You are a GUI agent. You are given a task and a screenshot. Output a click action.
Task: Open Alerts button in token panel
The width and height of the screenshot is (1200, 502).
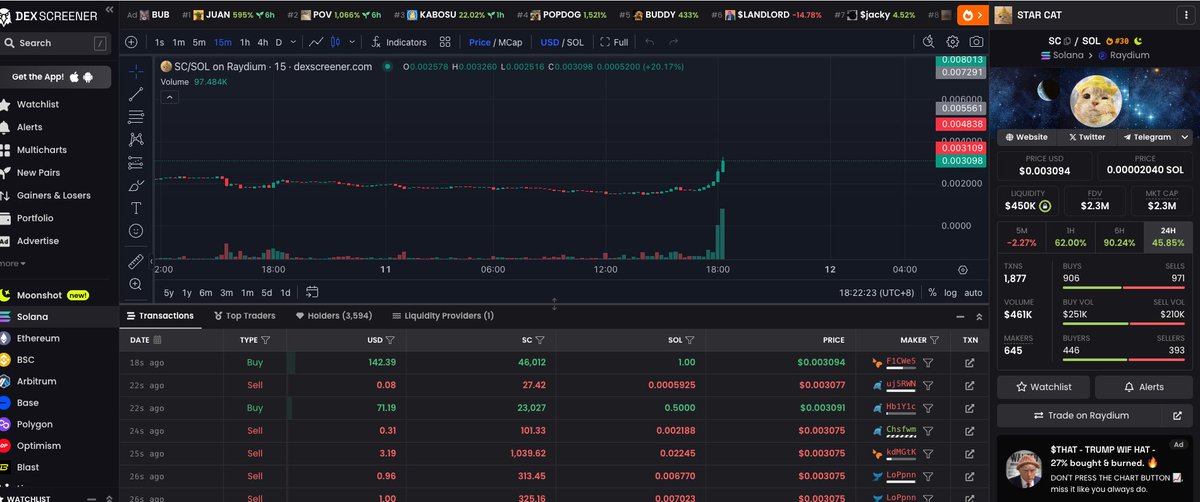tap(1143, 386)
